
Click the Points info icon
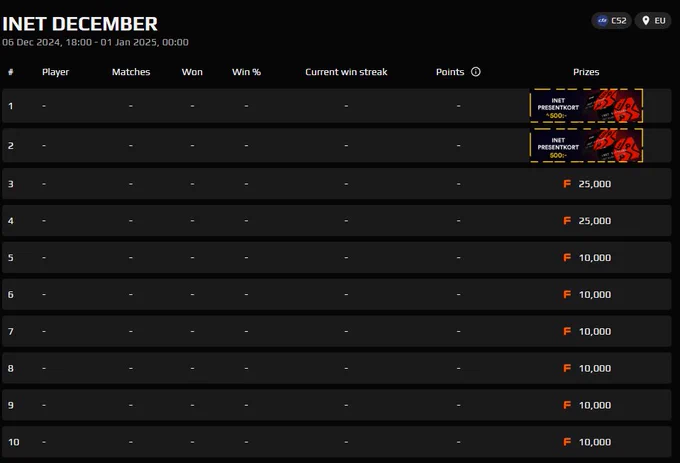(x=476, y=72)
